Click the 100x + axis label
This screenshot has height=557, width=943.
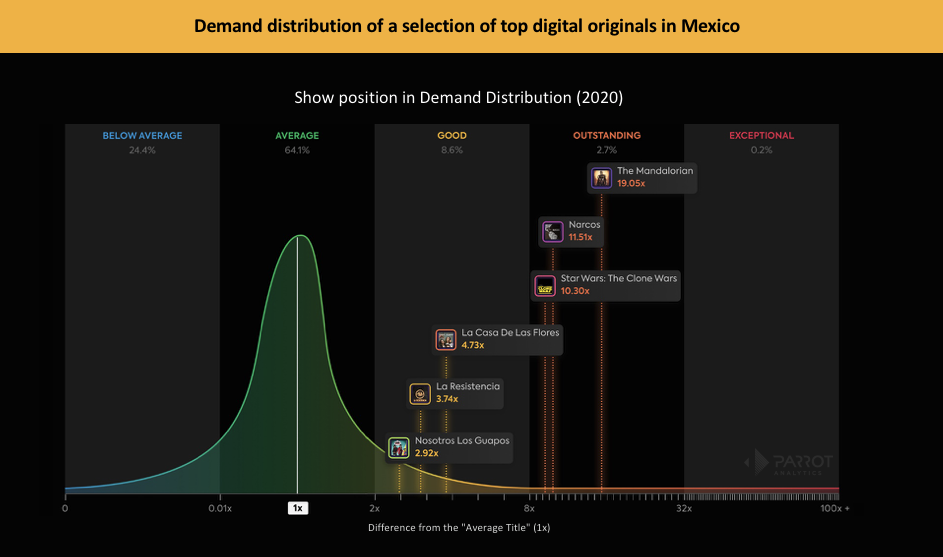tap(835, 509)
